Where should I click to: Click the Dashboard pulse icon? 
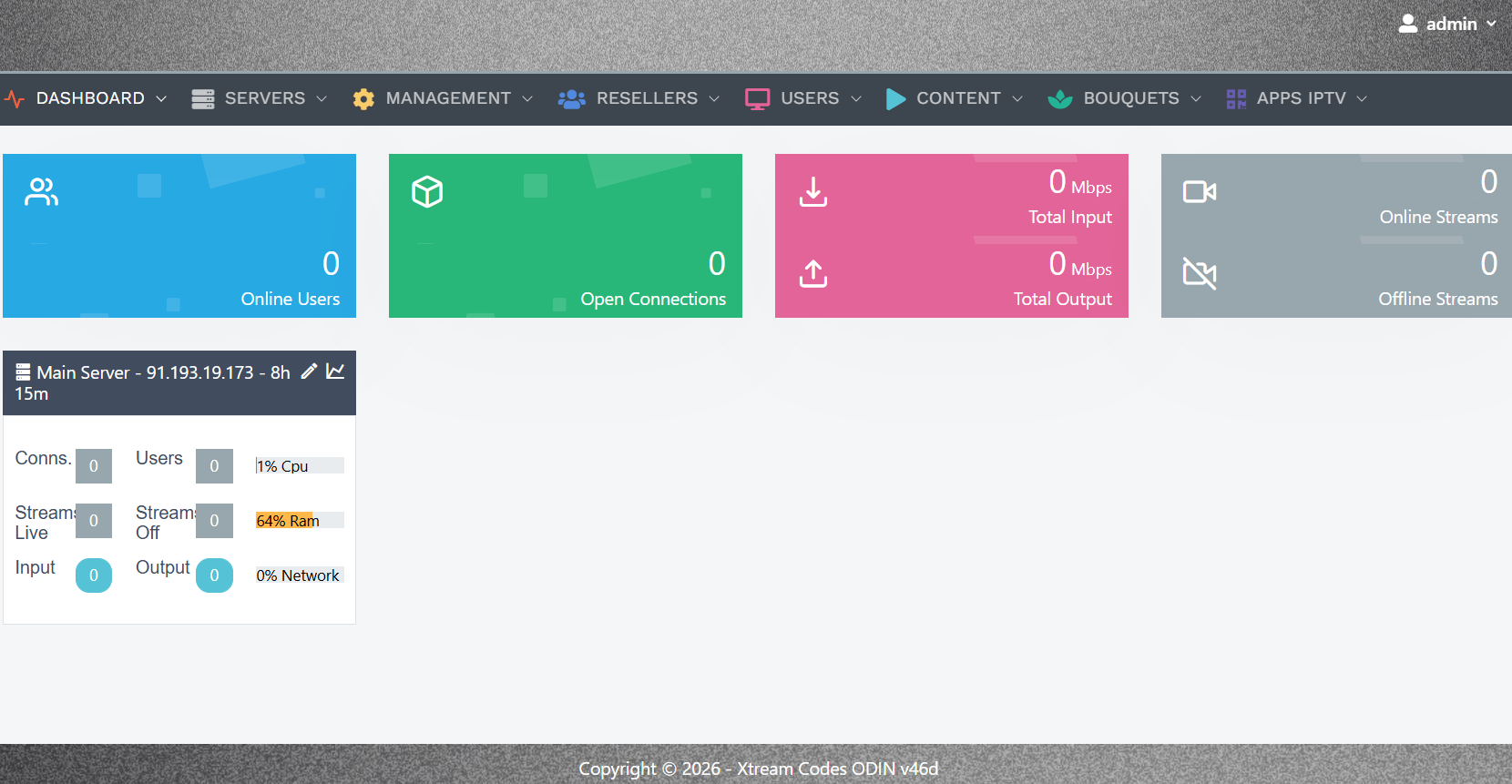tap(14, 98)
